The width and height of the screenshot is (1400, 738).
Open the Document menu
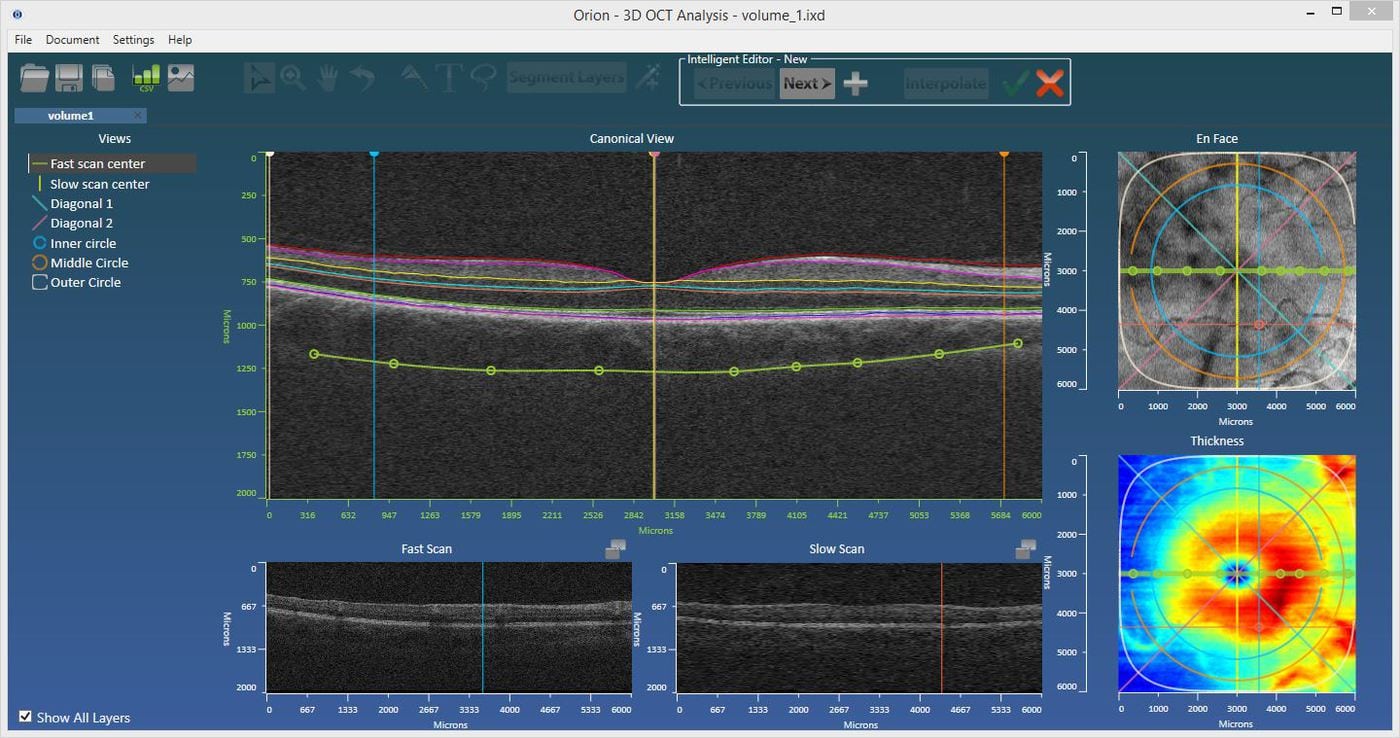(72, 40)
